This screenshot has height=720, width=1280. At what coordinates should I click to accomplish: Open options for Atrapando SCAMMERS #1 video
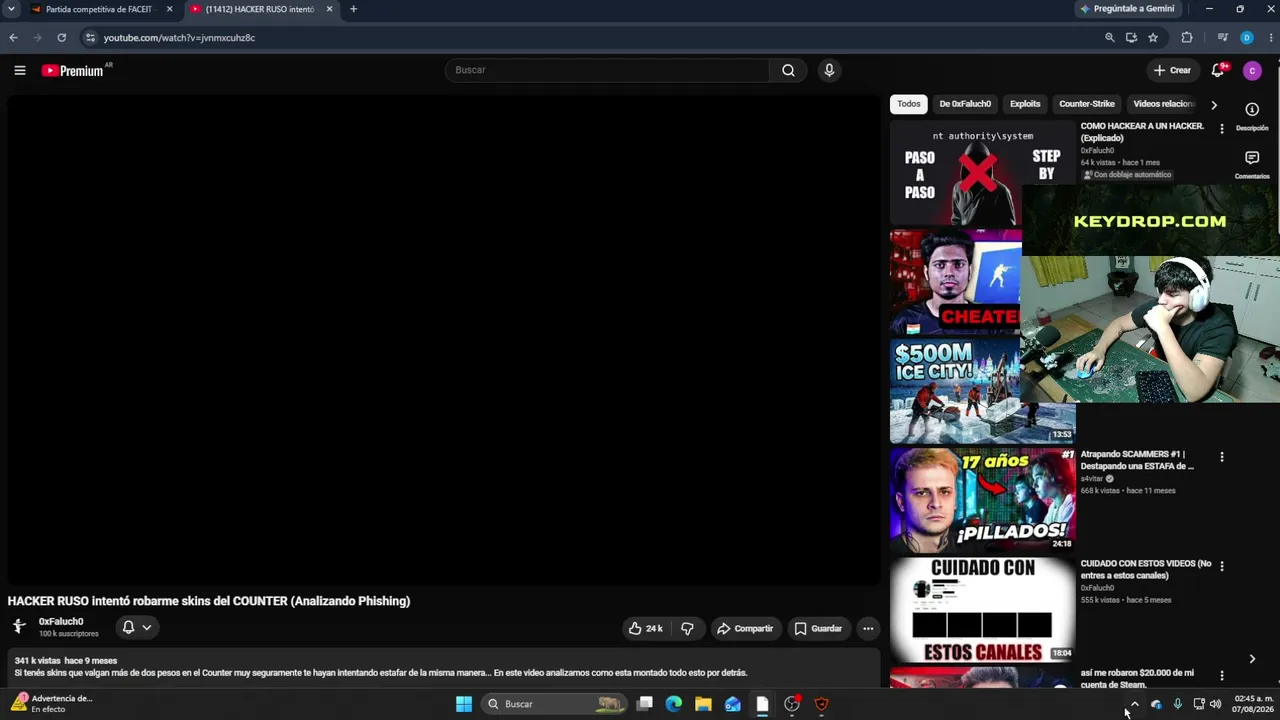click(1221, 457)
